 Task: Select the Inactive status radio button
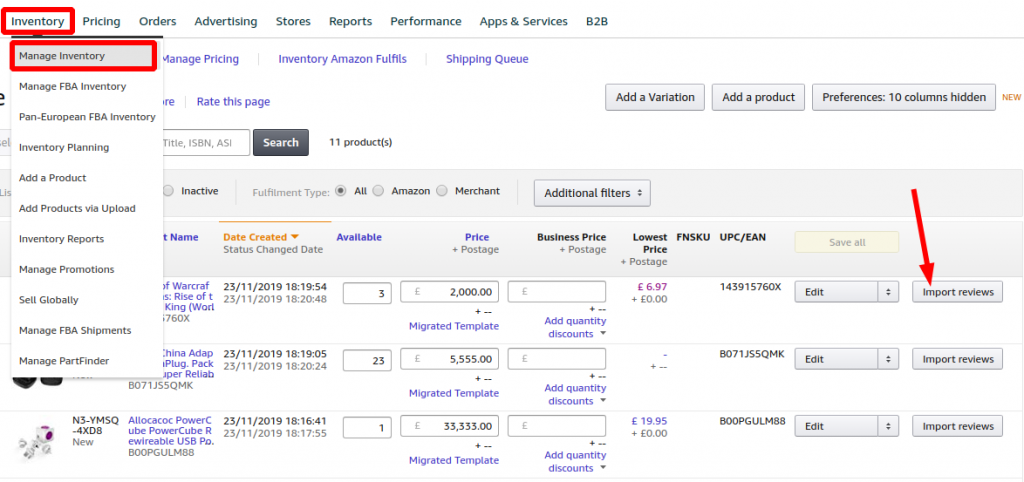(x=168, y=191)
